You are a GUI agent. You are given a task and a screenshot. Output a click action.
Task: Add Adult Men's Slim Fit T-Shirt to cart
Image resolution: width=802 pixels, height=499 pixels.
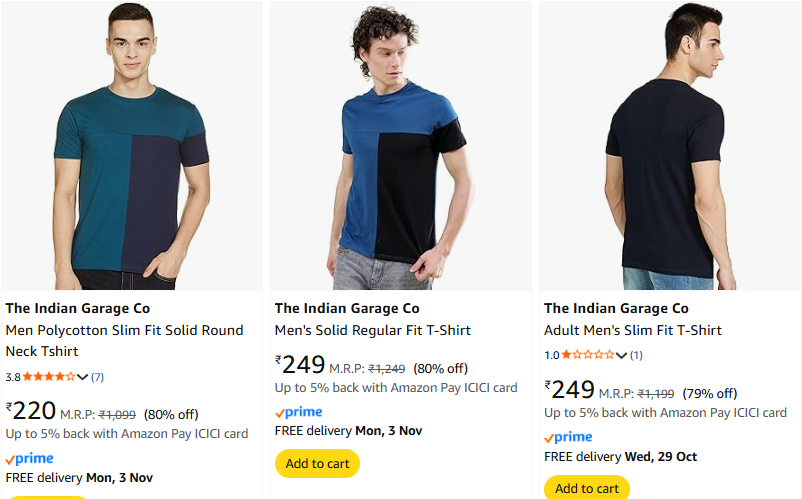point(587,488)
